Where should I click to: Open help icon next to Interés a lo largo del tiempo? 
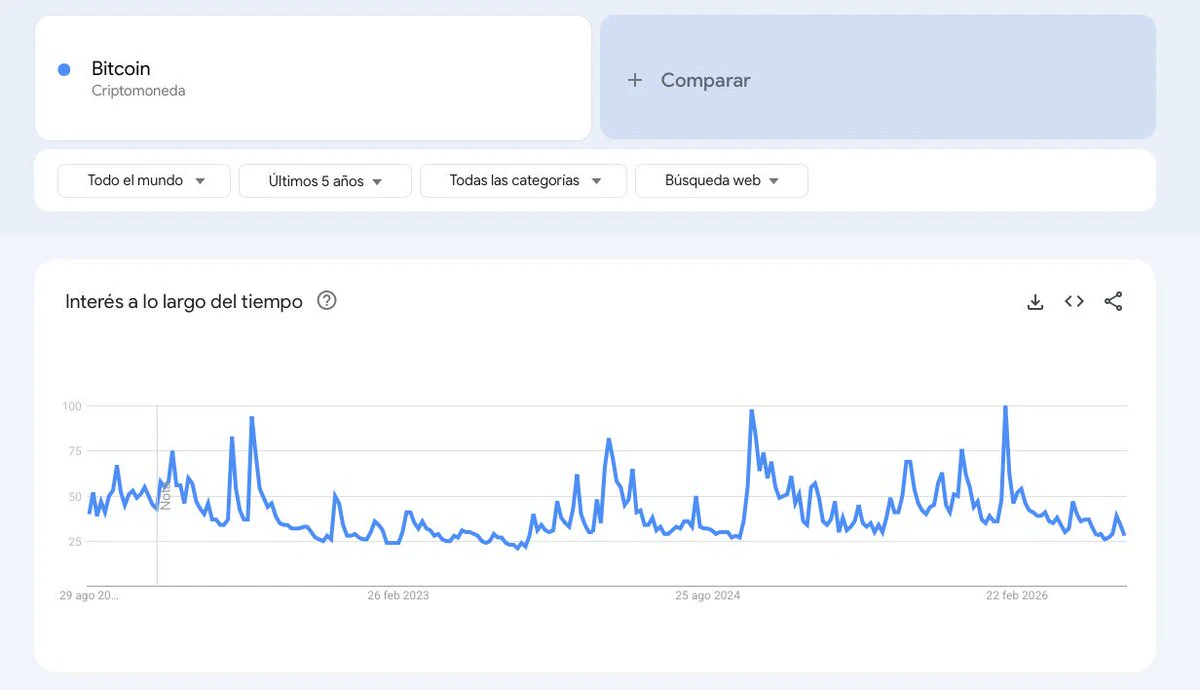click(x=326, y=301)
